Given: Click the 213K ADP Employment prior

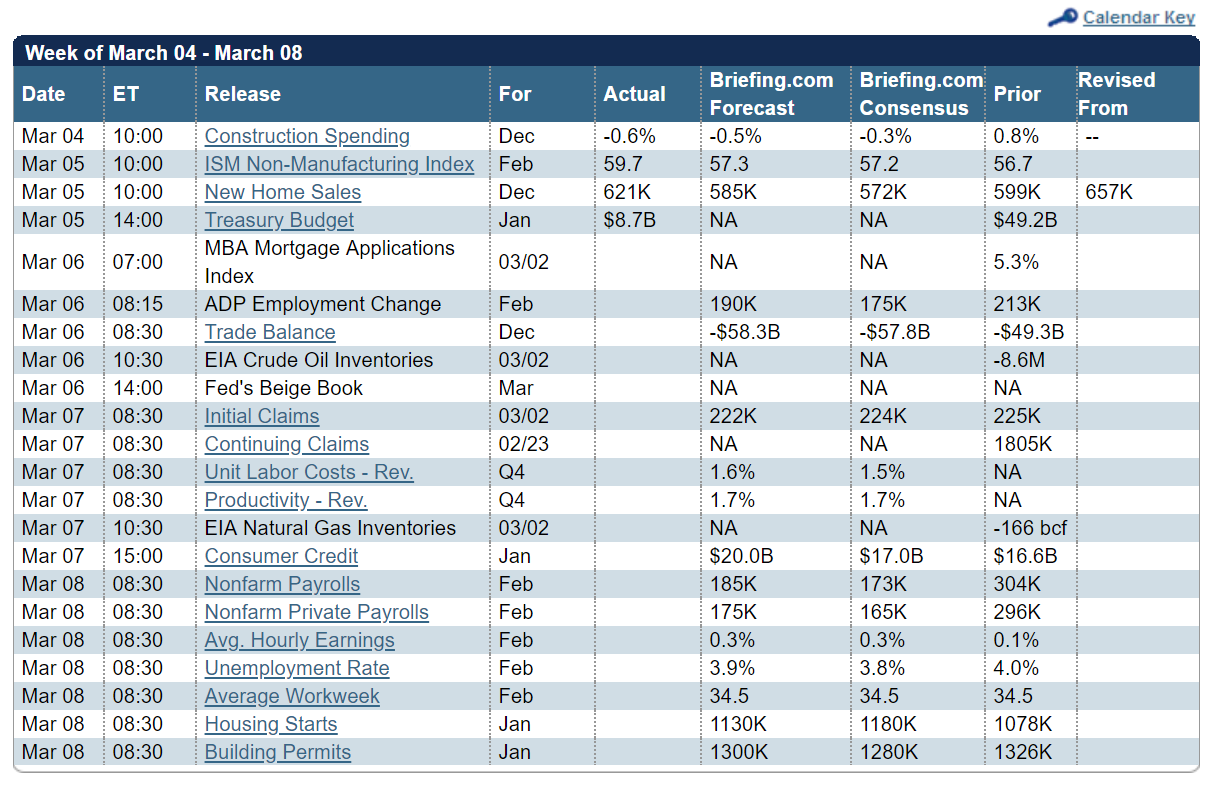Looking at the screenshot, I should point(1017,304).
